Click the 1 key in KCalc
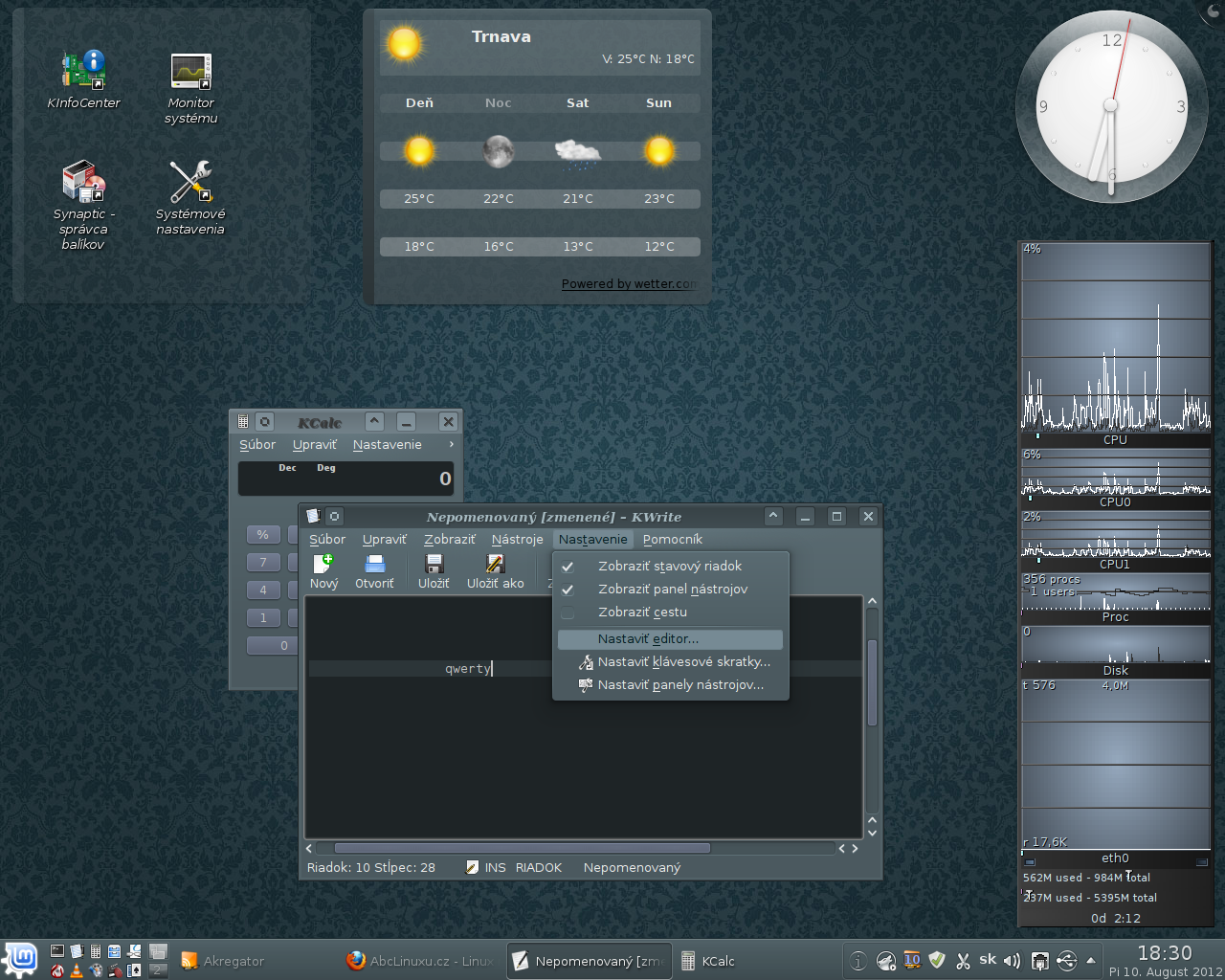1225x980 pixels. tap(263, 617)
